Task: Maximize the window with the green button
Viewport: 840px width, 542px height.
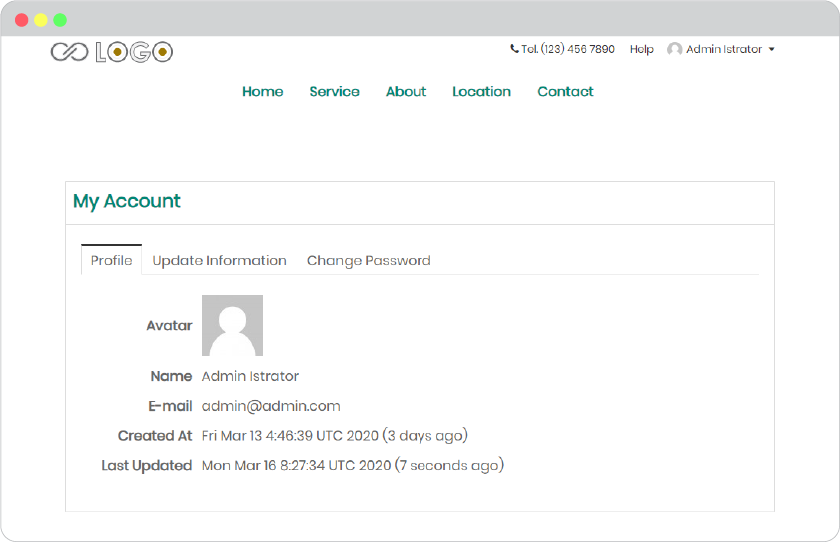Action: (x=60, y=20)
